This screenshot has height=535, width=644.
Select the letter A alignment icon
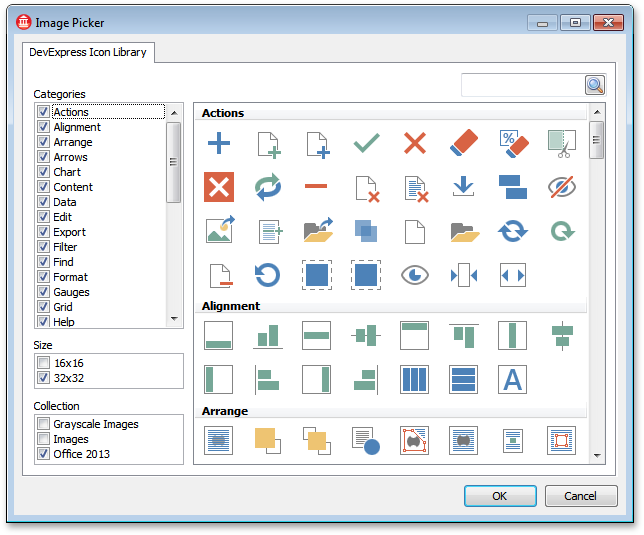pyautogui.click(x=512, y=379)
